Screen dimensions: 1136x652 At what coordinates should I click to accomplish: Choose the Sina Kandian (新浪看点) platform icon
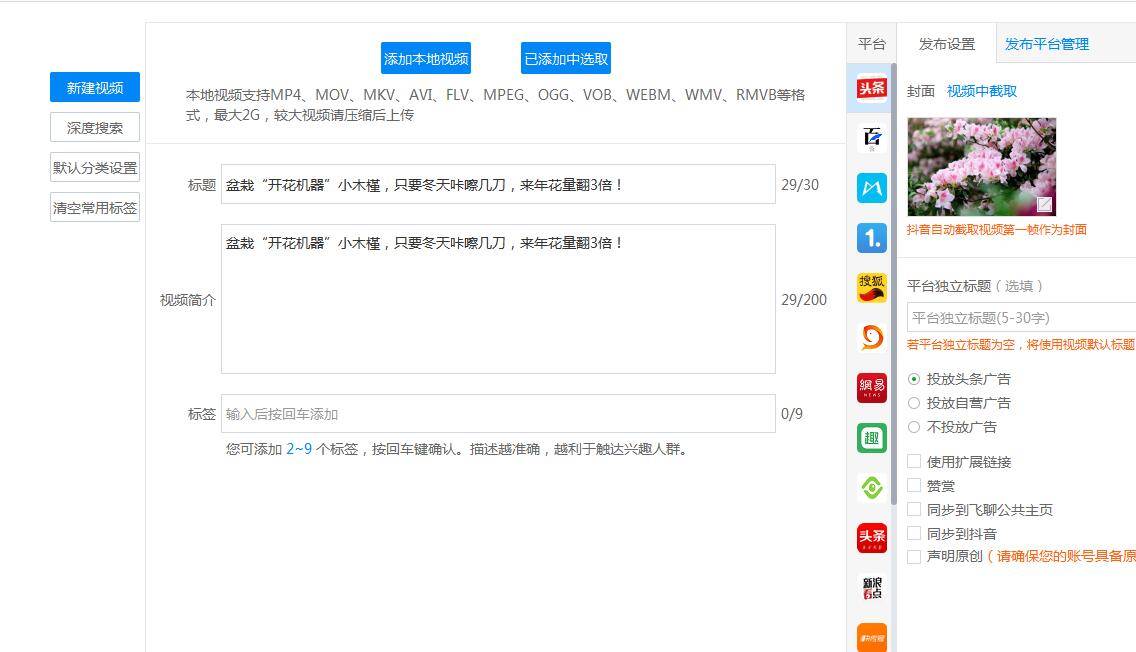[871, 588]
